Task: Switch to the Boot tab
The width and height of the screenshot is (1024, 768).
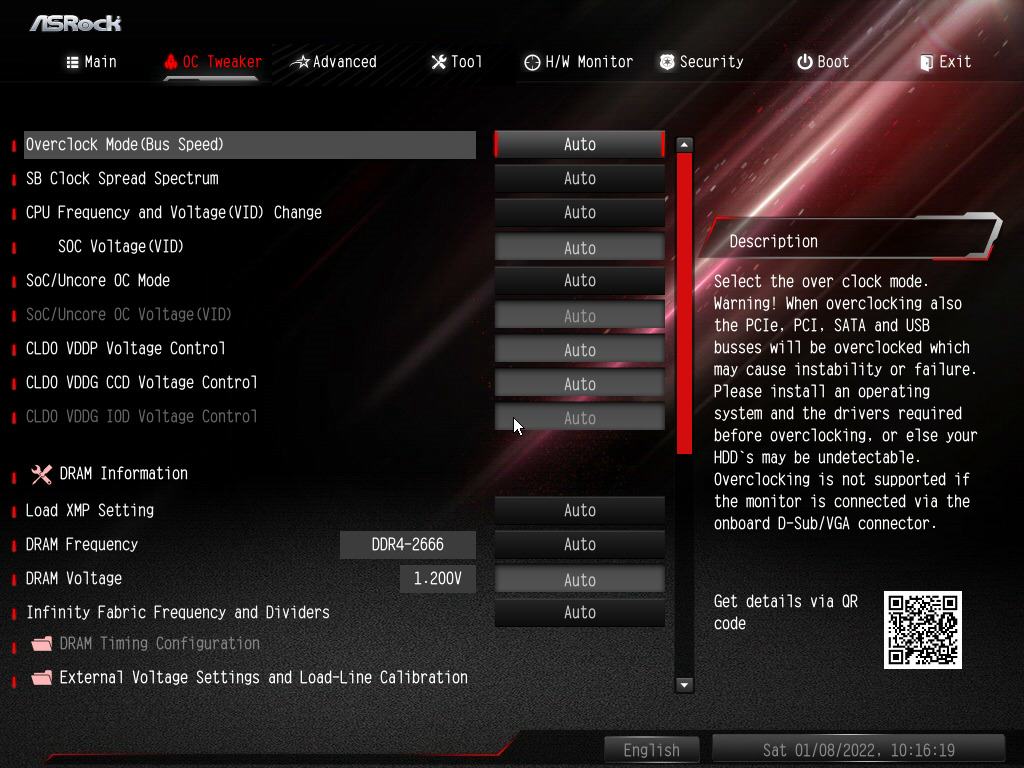Action: (823, 62)
